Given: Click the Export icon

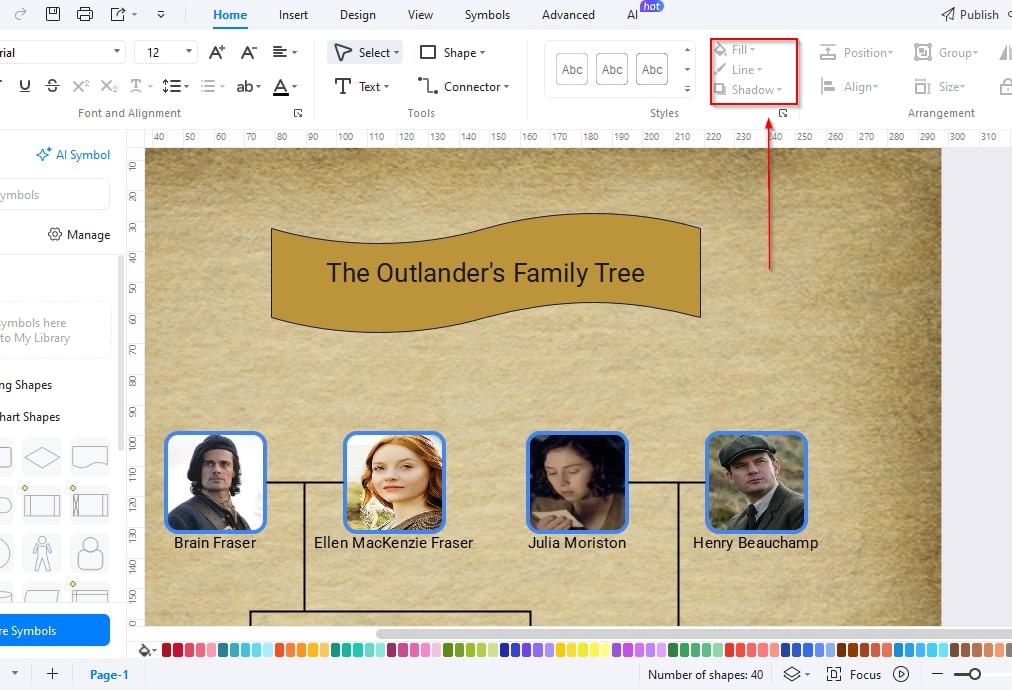Looking at the screenshot, I should (x=117, y=14).
